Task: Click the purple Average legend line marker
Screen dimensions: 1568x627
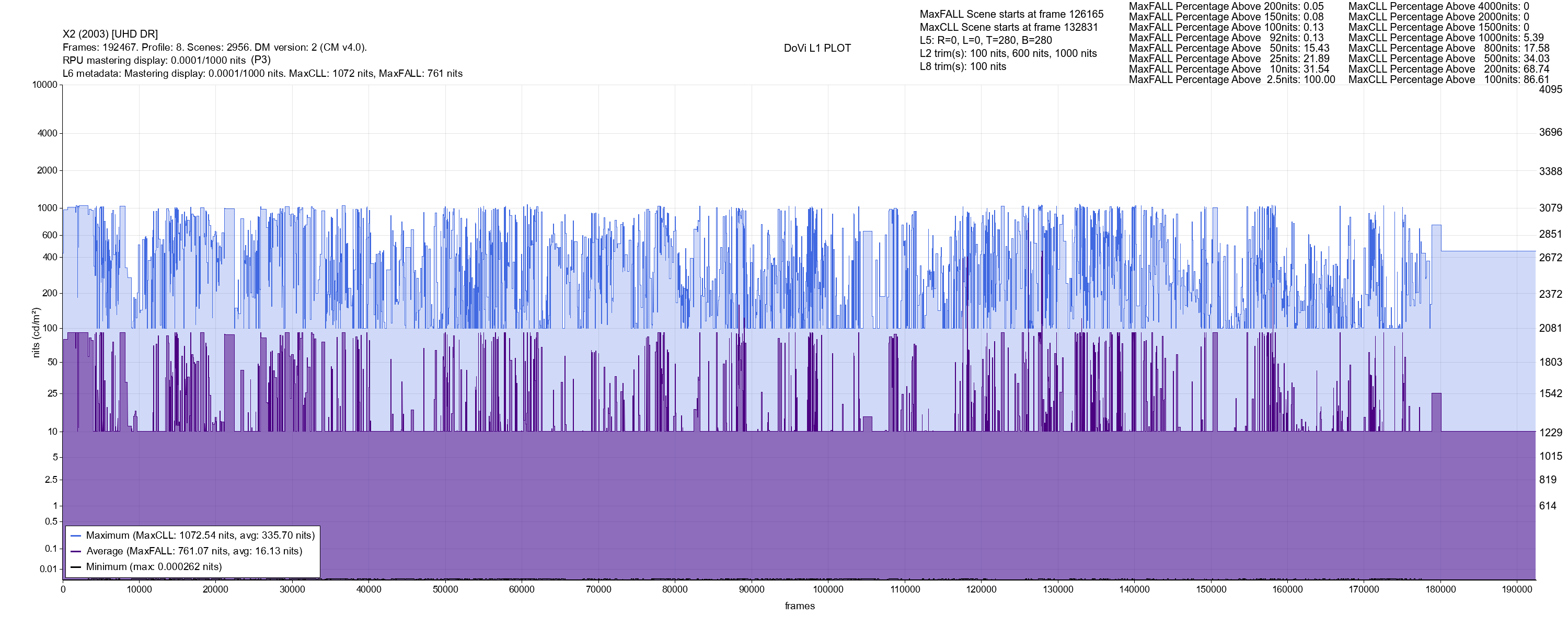Action: [76, 552]
